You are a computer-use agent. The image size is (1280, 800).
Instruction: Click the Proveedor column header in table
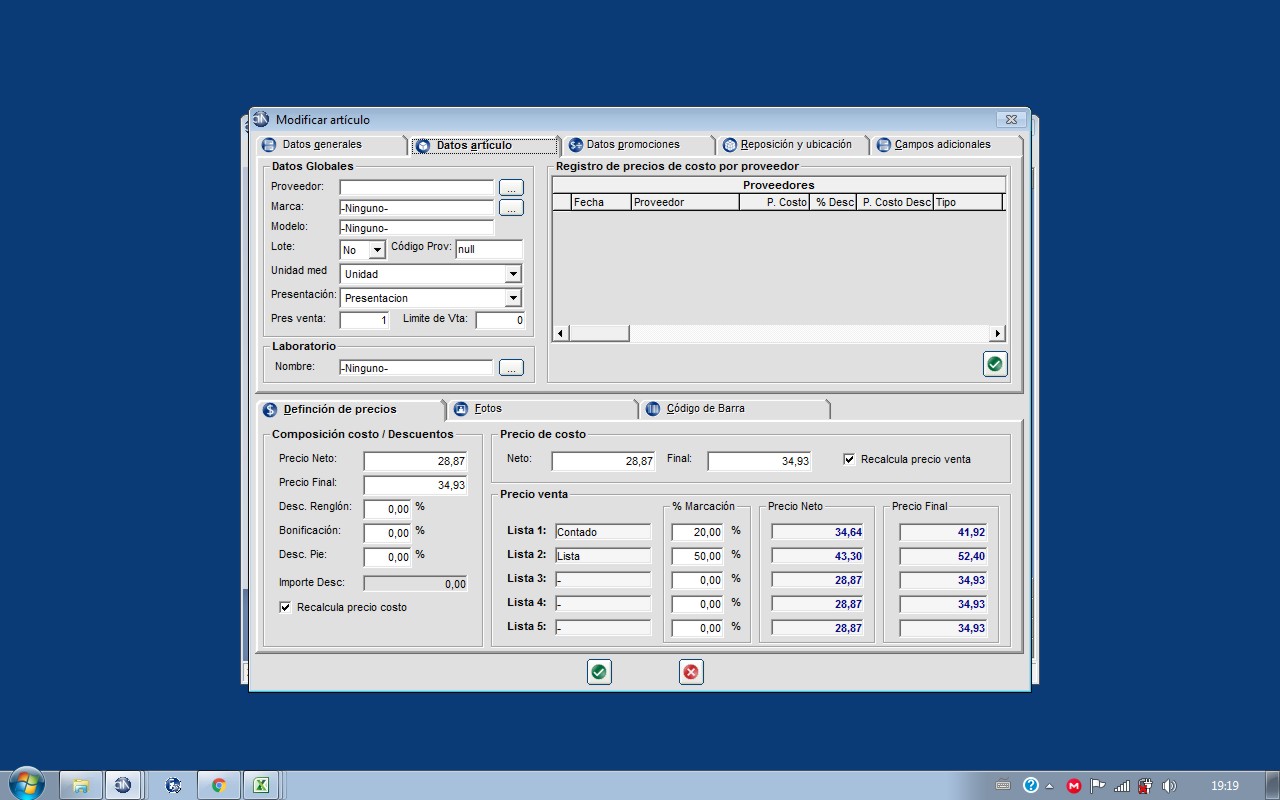[x=685, y=202]
